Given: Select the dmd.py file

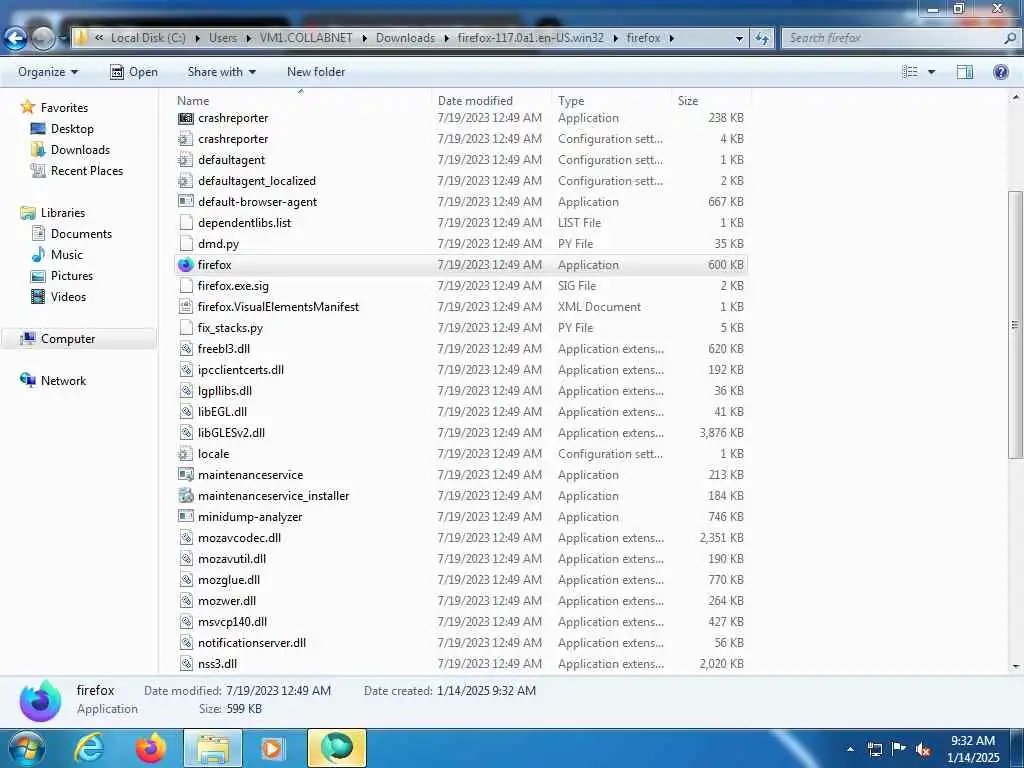Looking at the screenshot, I should [461, 244].
